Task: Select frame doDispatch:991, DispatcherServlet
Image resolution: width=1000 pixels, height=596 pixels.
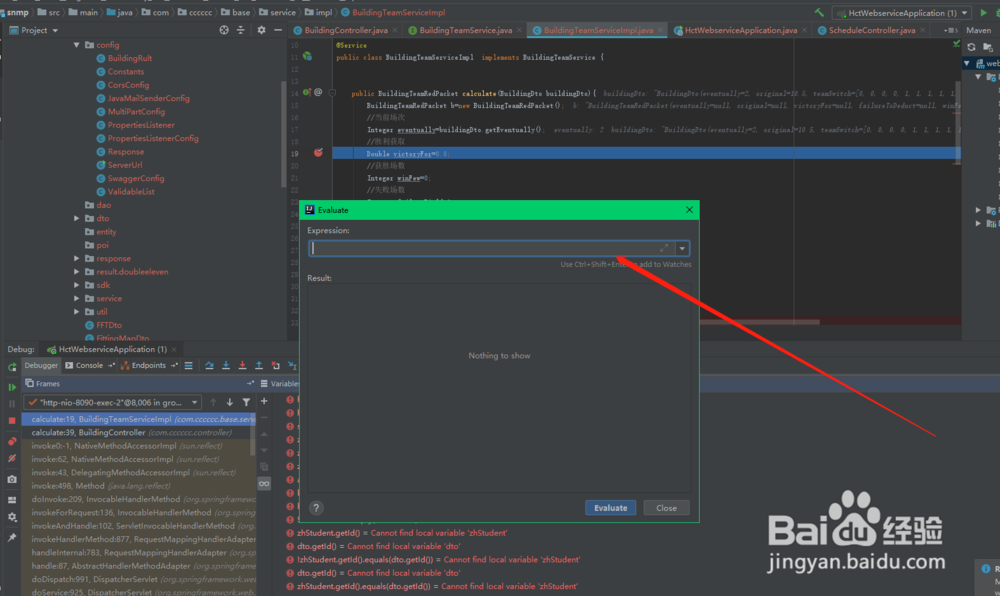Action: 138,579
